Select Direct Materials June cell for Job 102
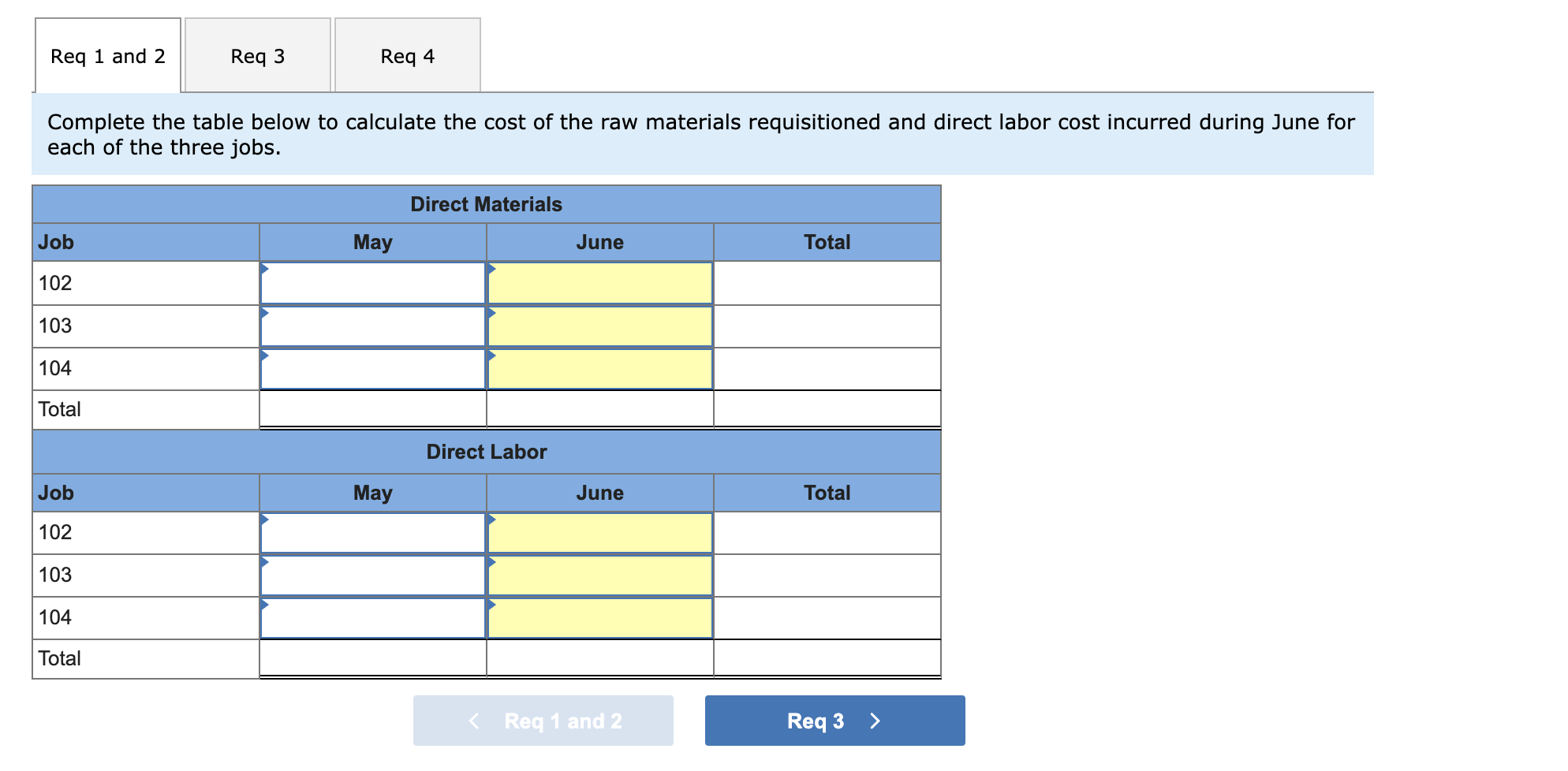This screenshot has height=771, width=1568. coord(600,283)
